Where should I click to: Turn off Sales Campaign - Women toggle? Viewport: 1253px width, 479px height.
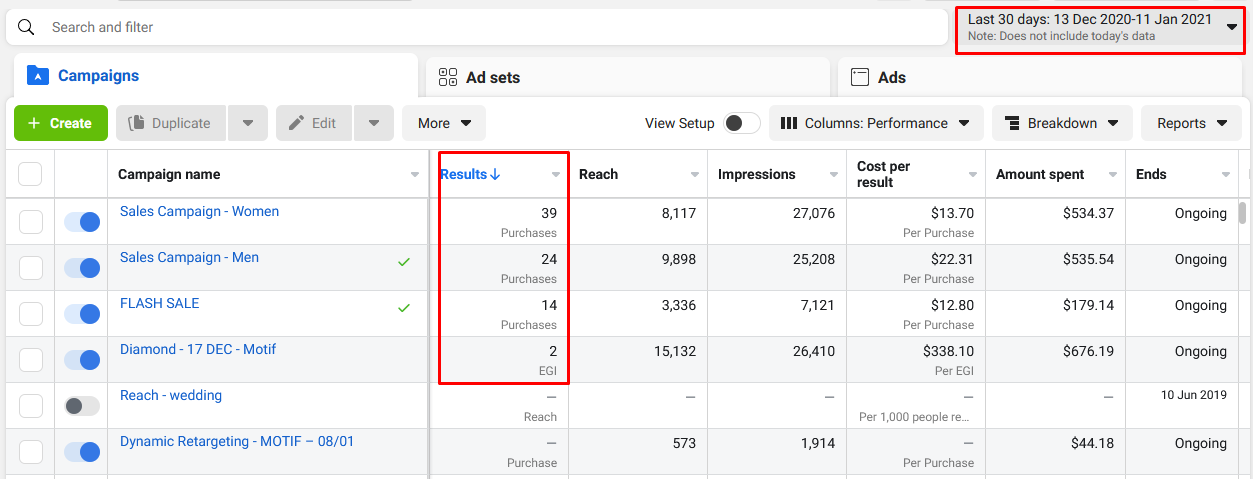pos(82,222)
